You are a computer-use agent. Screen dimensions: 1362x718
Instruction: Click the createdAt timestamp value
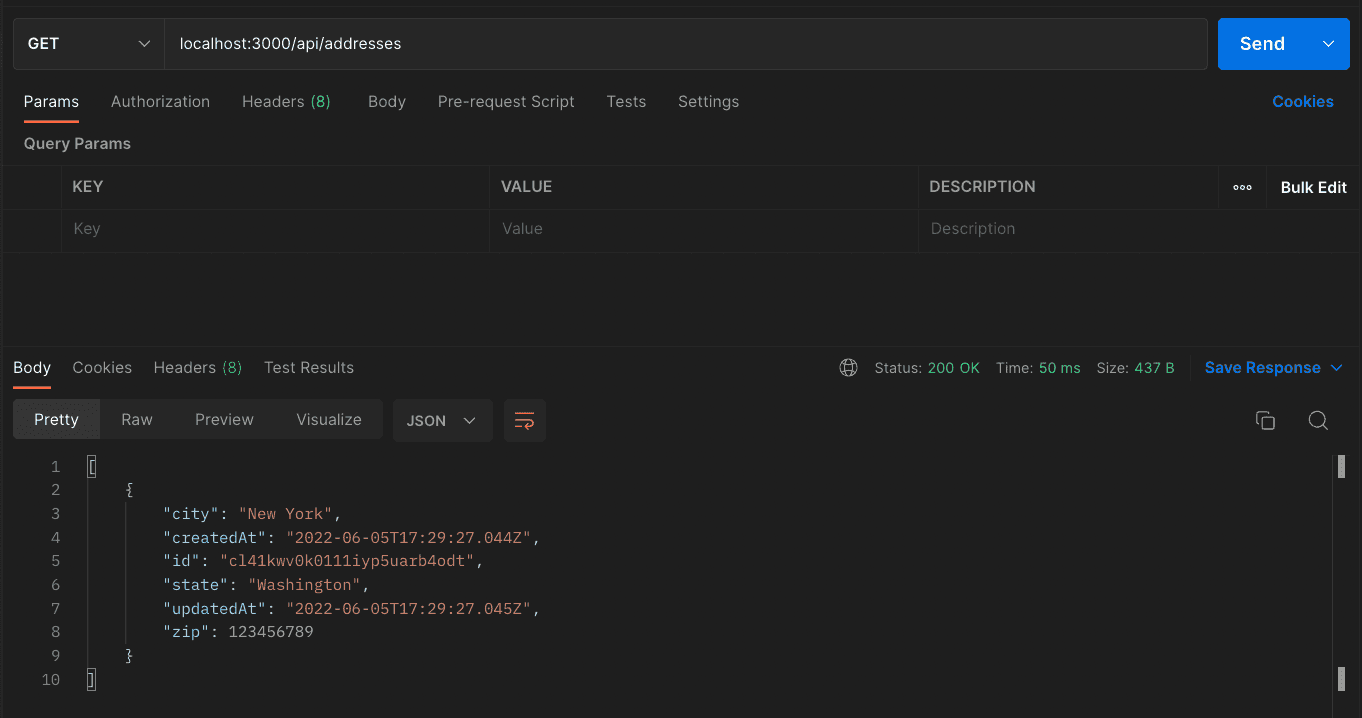409,538
